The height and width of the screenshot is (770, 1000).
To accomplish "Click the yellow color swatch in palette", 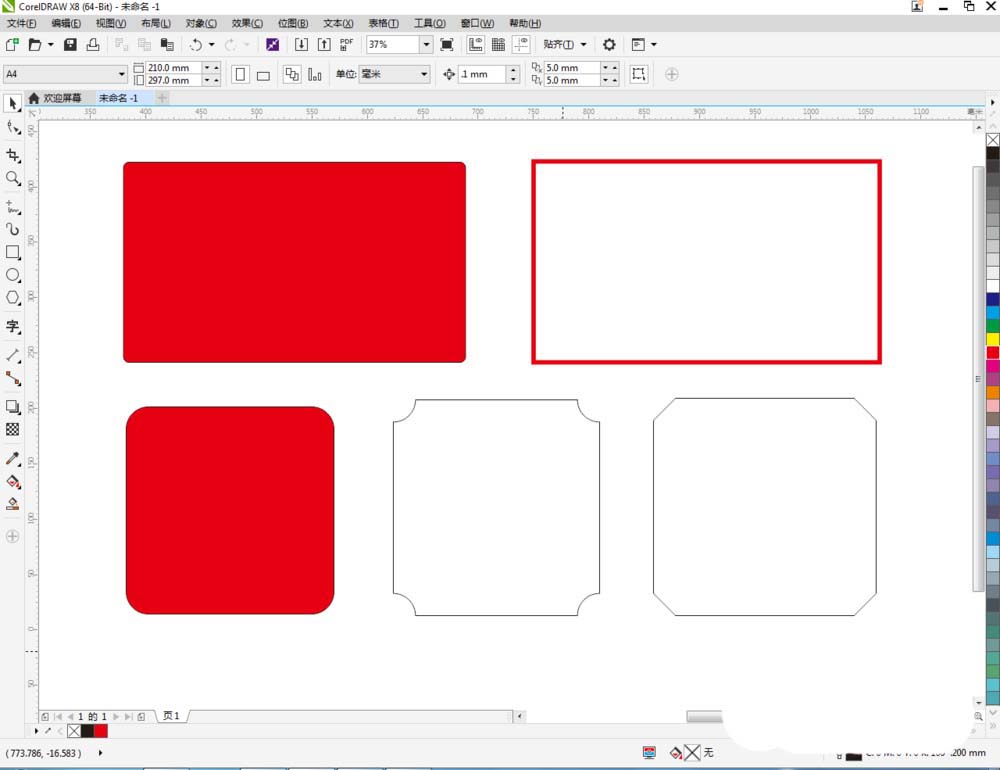I will tap(993, 339).
